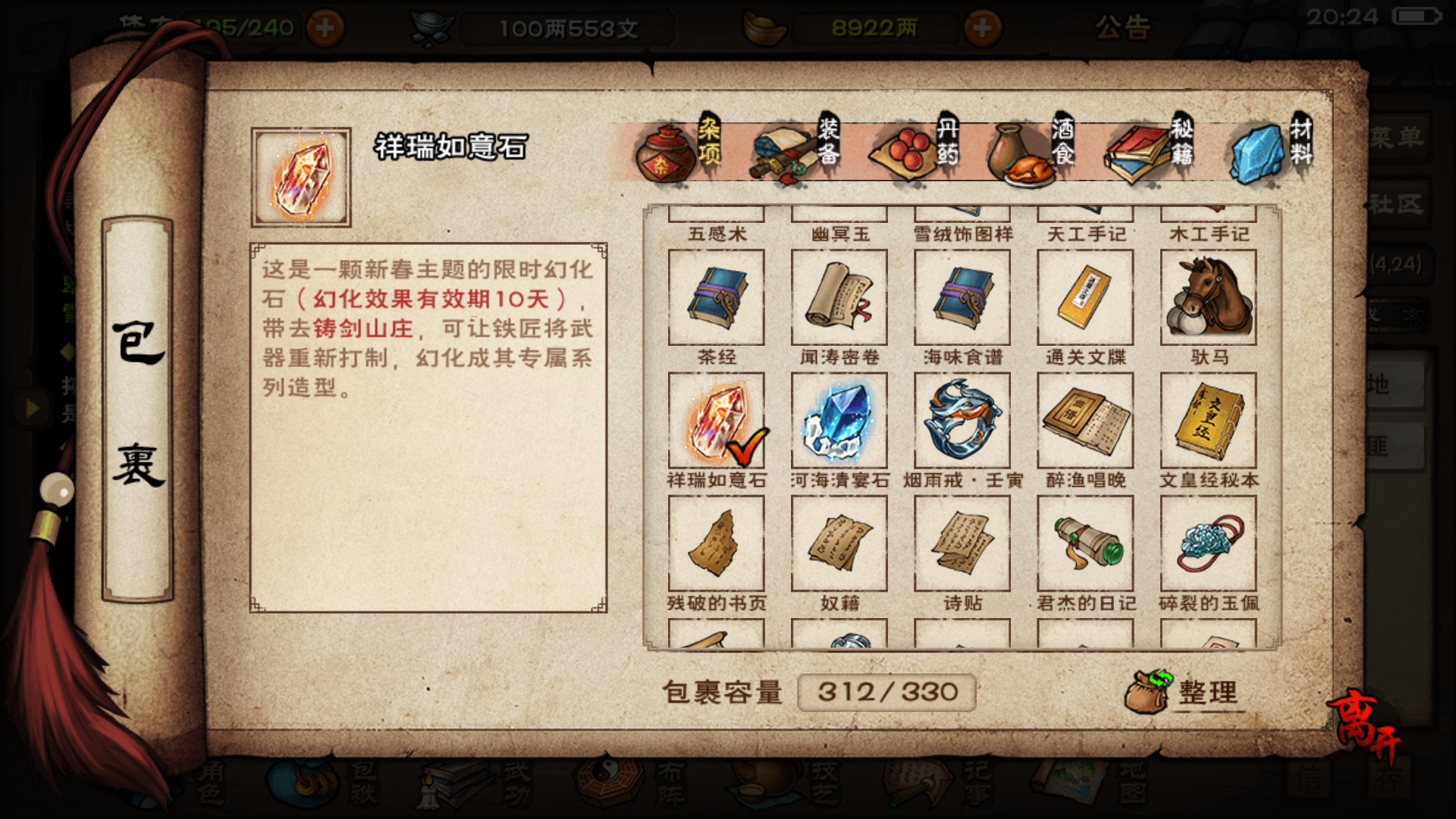
Task: Select the 茶经 blue book item
Action: (x=716, y=297)
